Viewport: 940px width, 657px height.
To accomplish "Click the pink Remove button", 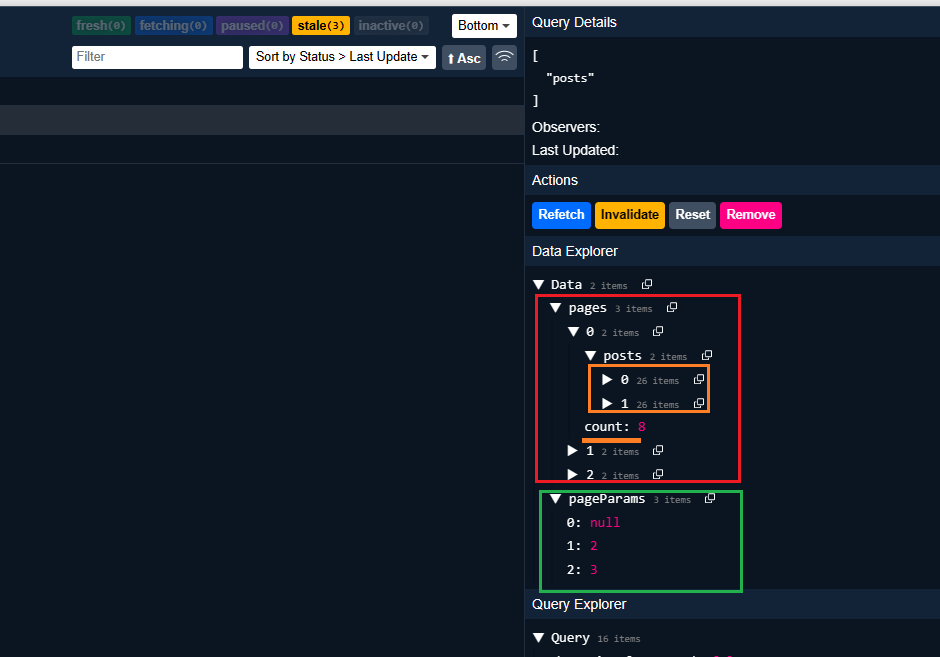I will [x=750, y=215].
